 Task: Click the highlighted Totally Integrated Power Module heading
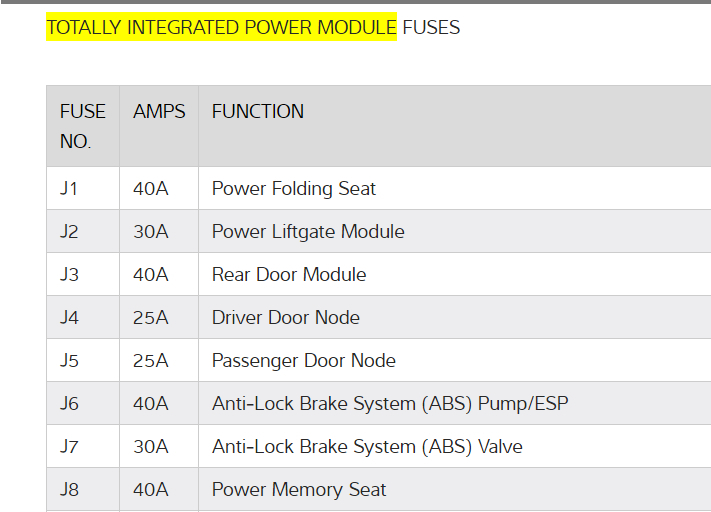tap(221, 28)
